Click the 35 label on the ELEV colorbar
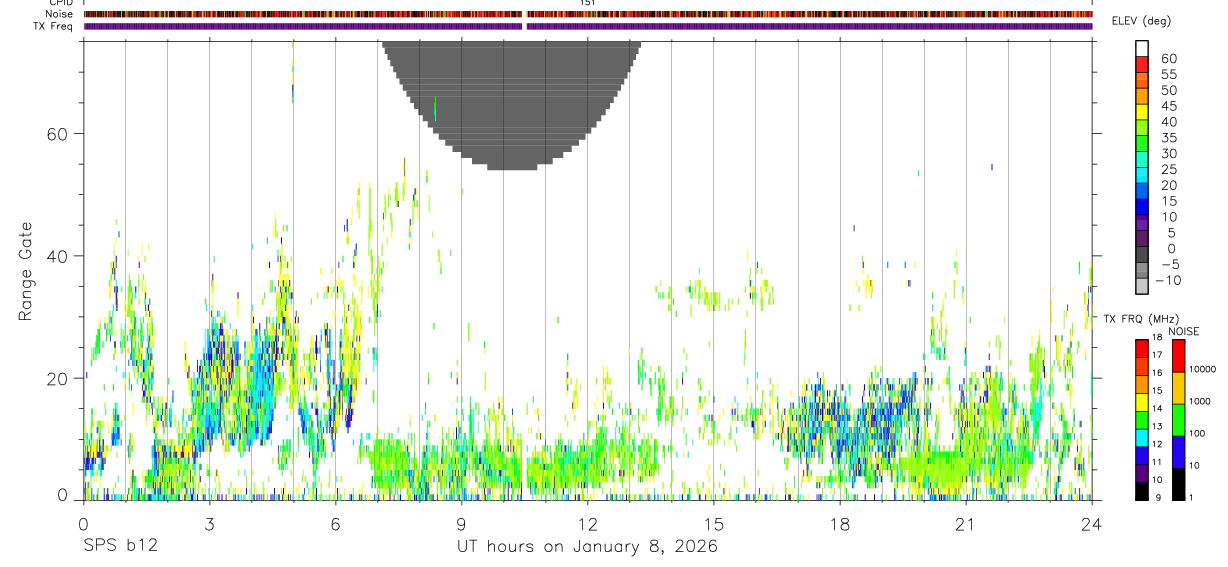1228x567 pixels. pyautogui.click(x=1168, y=138)
